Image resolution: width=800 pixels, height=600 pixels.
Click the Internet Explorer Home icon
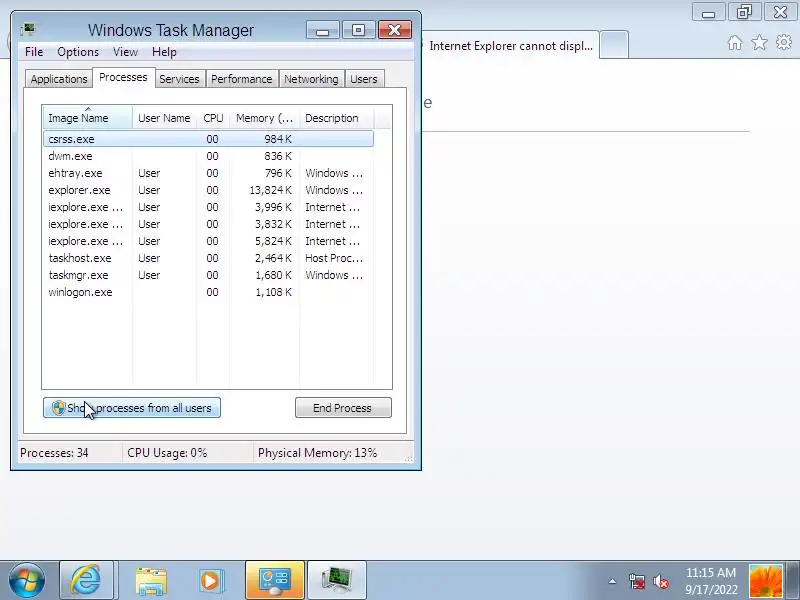(x=735, y=42)
